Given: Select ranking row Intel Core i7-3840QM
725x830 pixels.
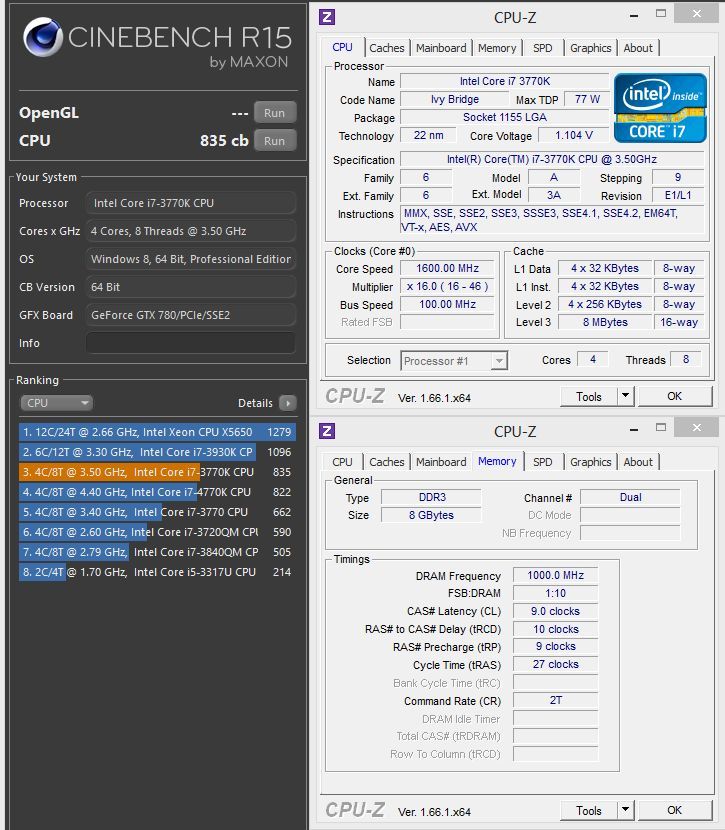Looking at the screenshot, I should point(157,552).
